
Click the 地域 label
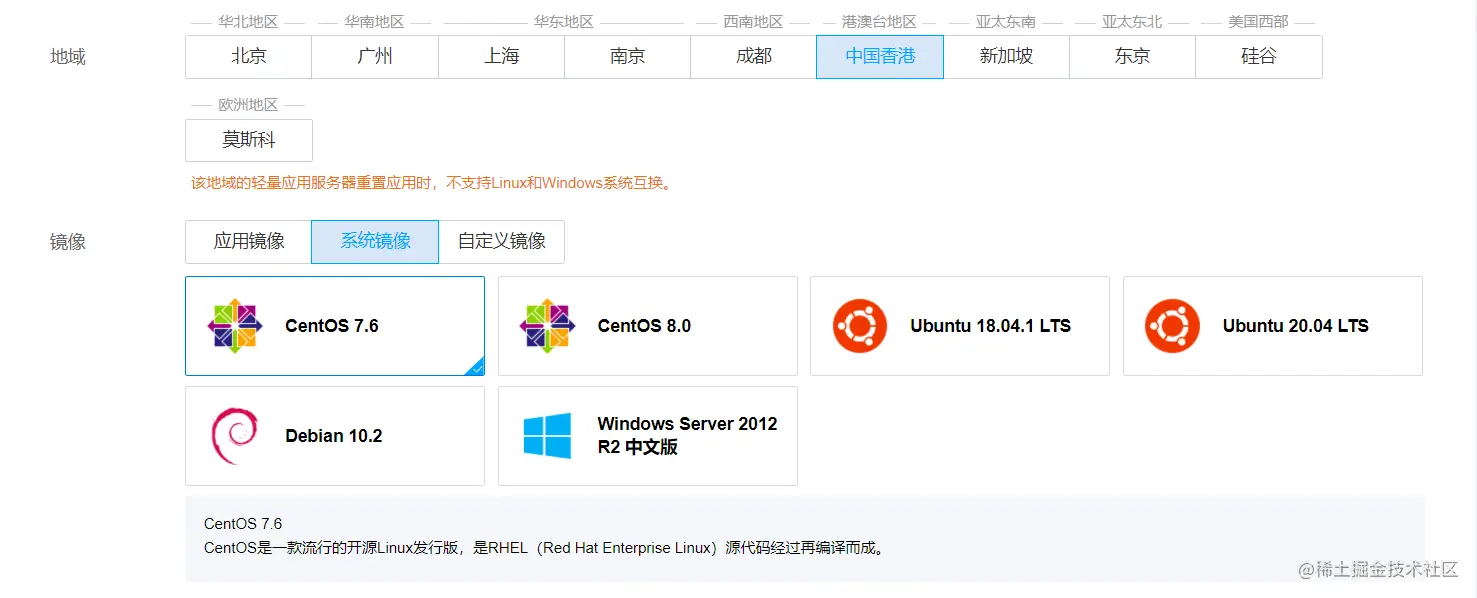(68, 57)
